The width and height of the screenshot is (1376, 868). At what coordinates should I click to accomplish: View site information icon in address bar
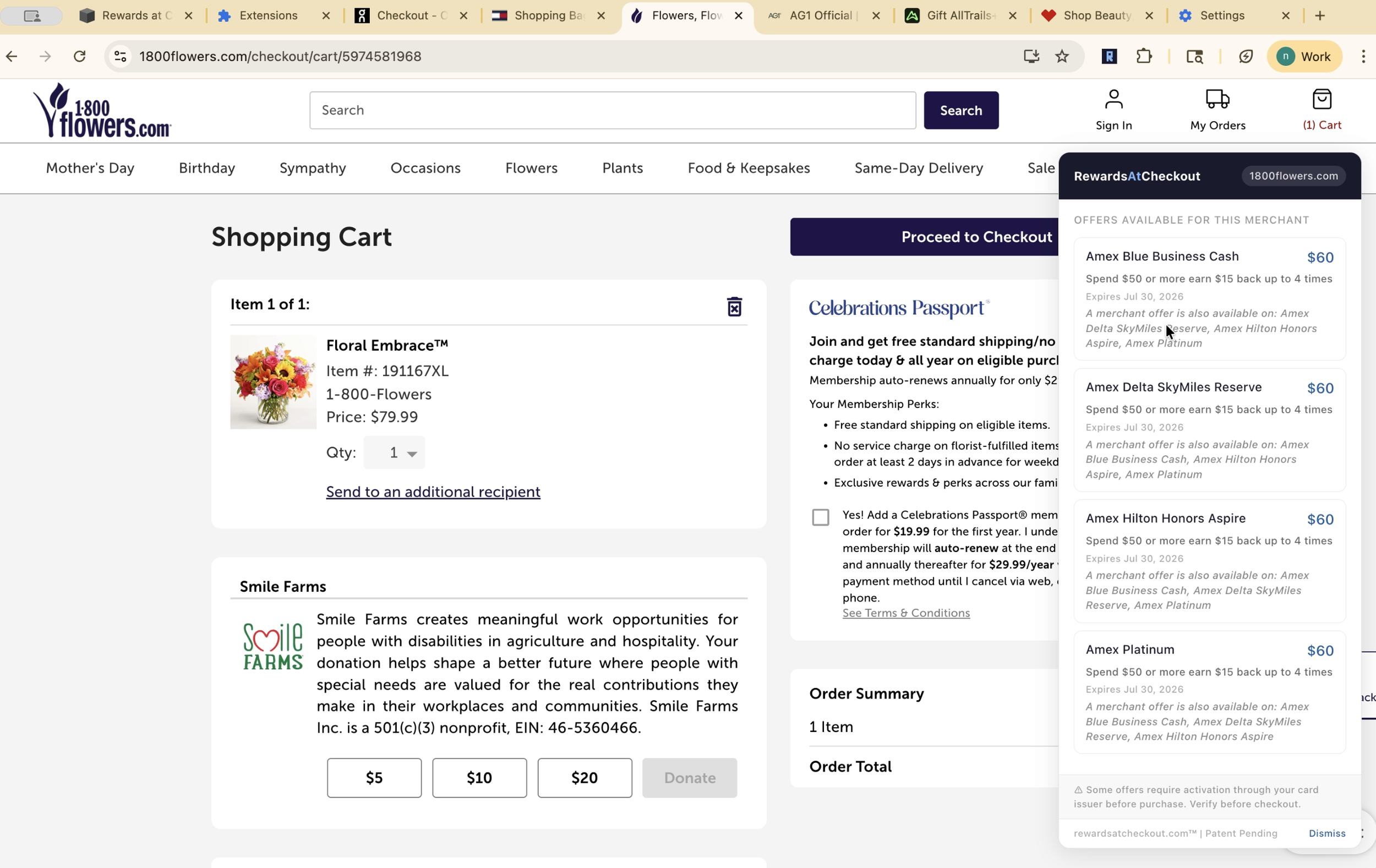(x=120, y=56)
